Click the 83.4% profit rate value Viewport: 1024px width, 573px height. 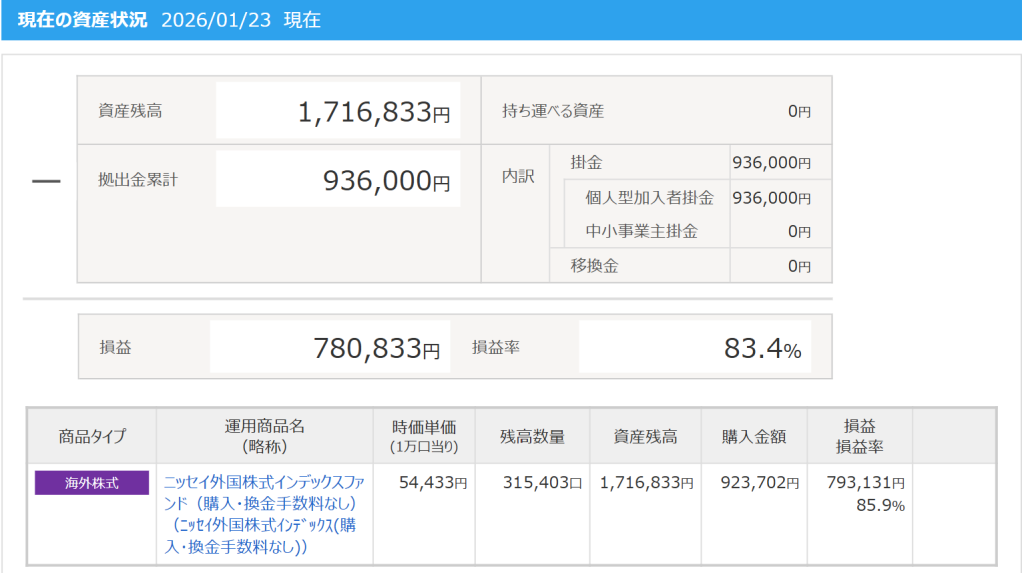(x=762, y=348)
